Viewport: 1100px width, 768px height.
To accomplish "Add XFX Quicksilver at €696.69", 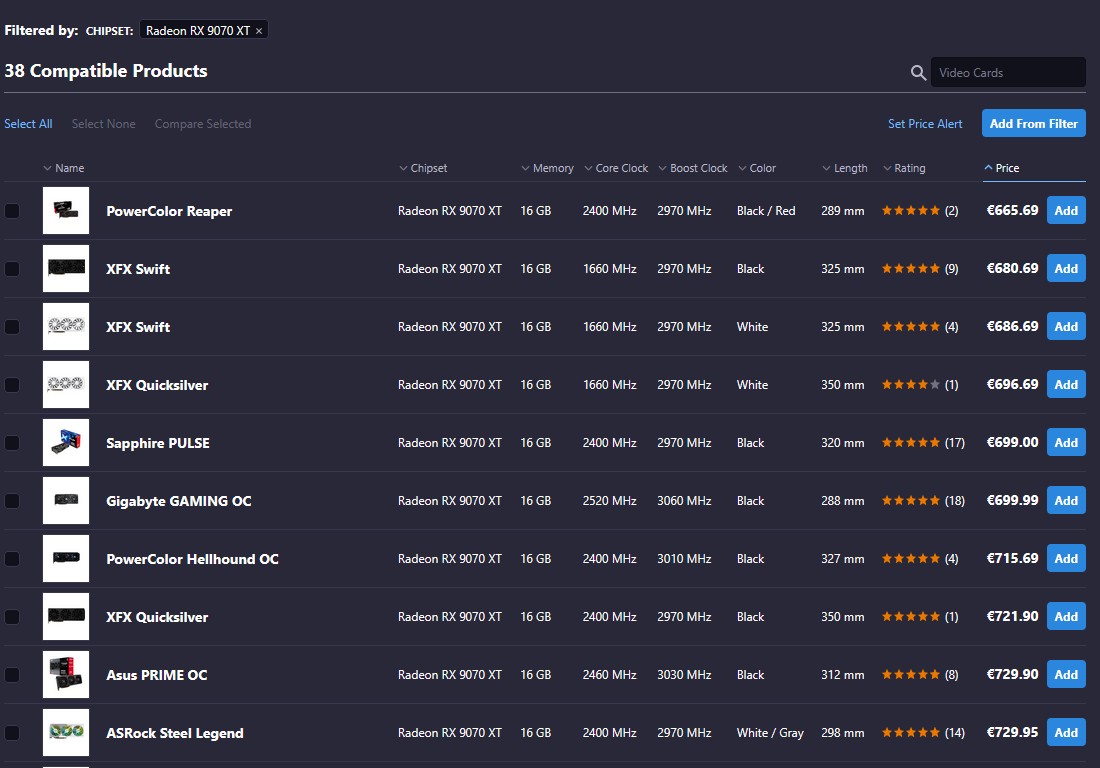I will coord(1066,384).
